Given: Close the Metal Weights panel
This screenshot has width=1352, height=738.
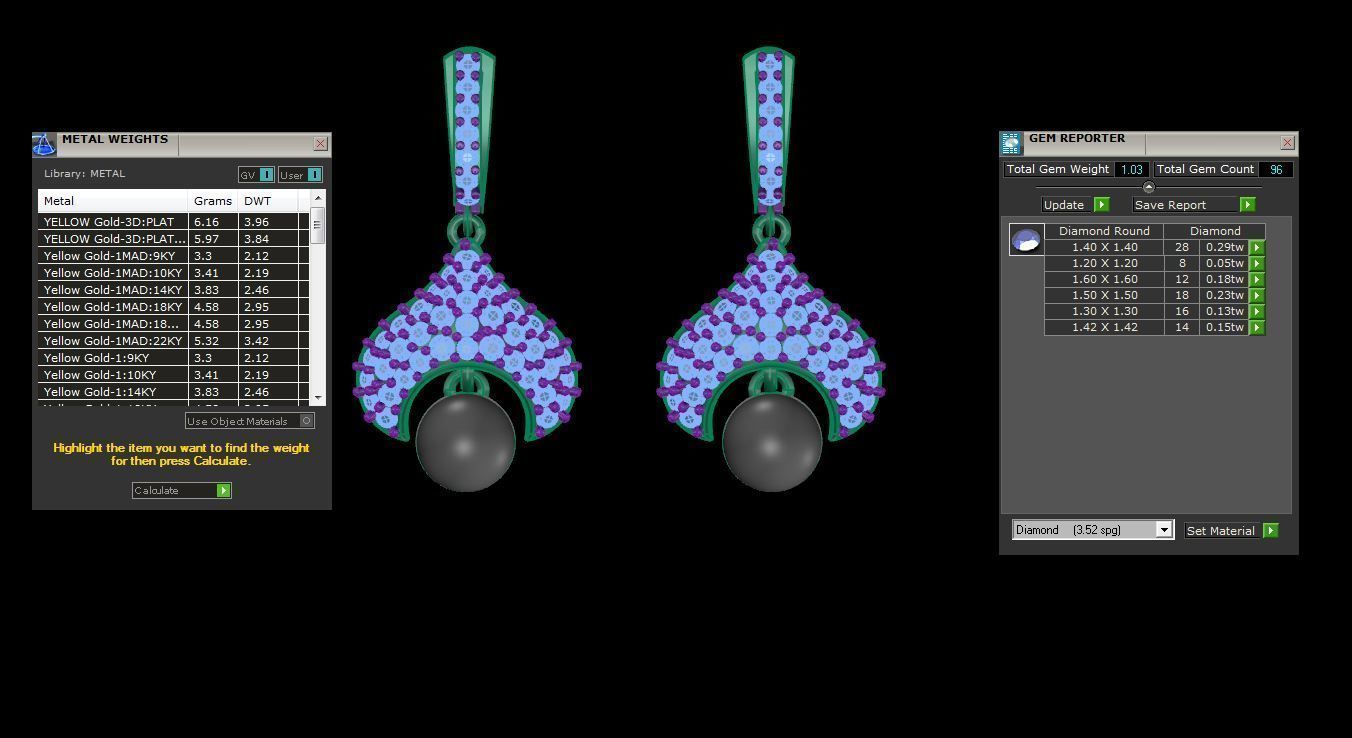Looking at the screenshot, I should click(x=320, y=144).
